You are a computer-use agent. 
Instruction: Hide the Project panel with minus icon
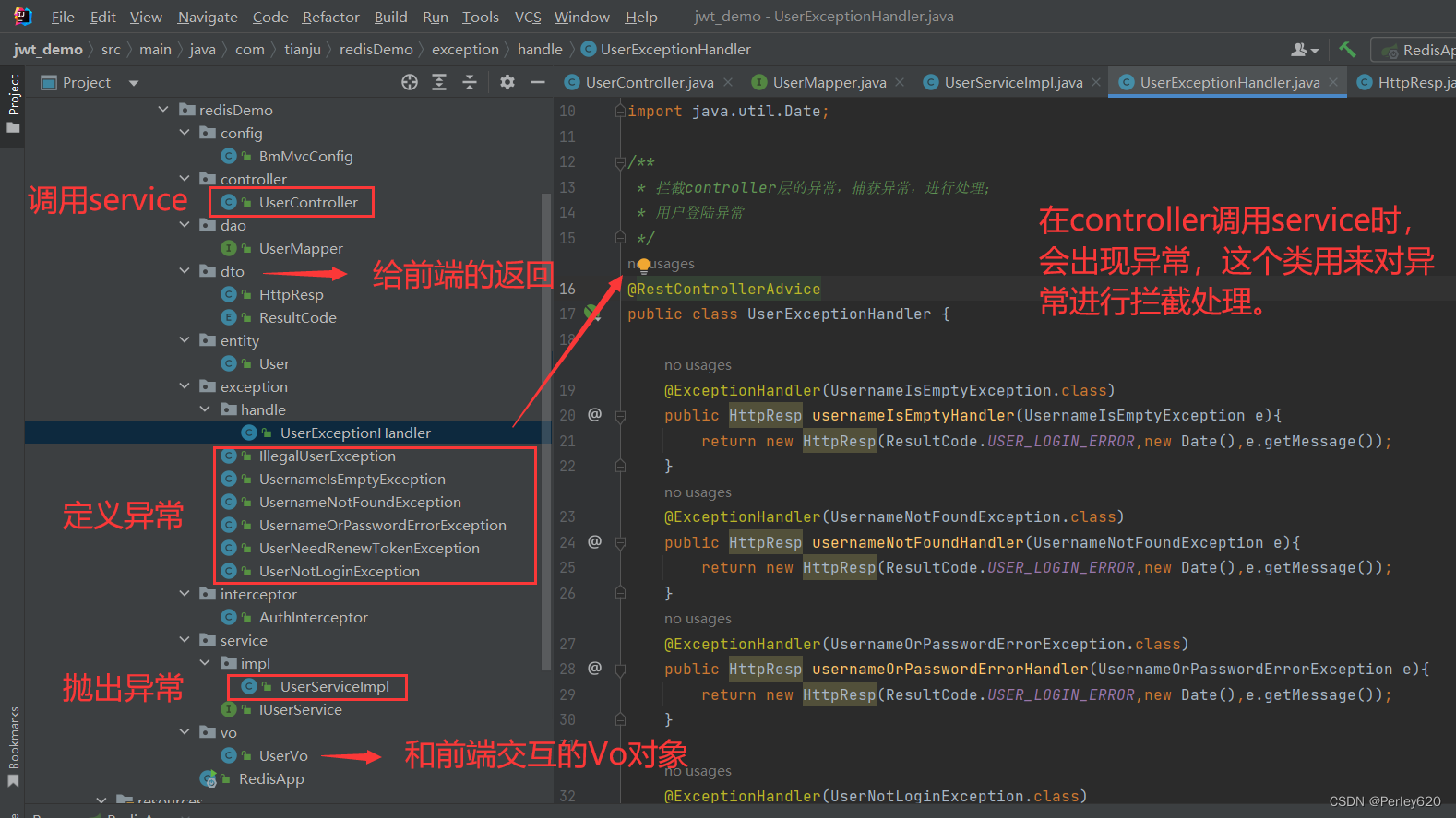pos(538,82)
